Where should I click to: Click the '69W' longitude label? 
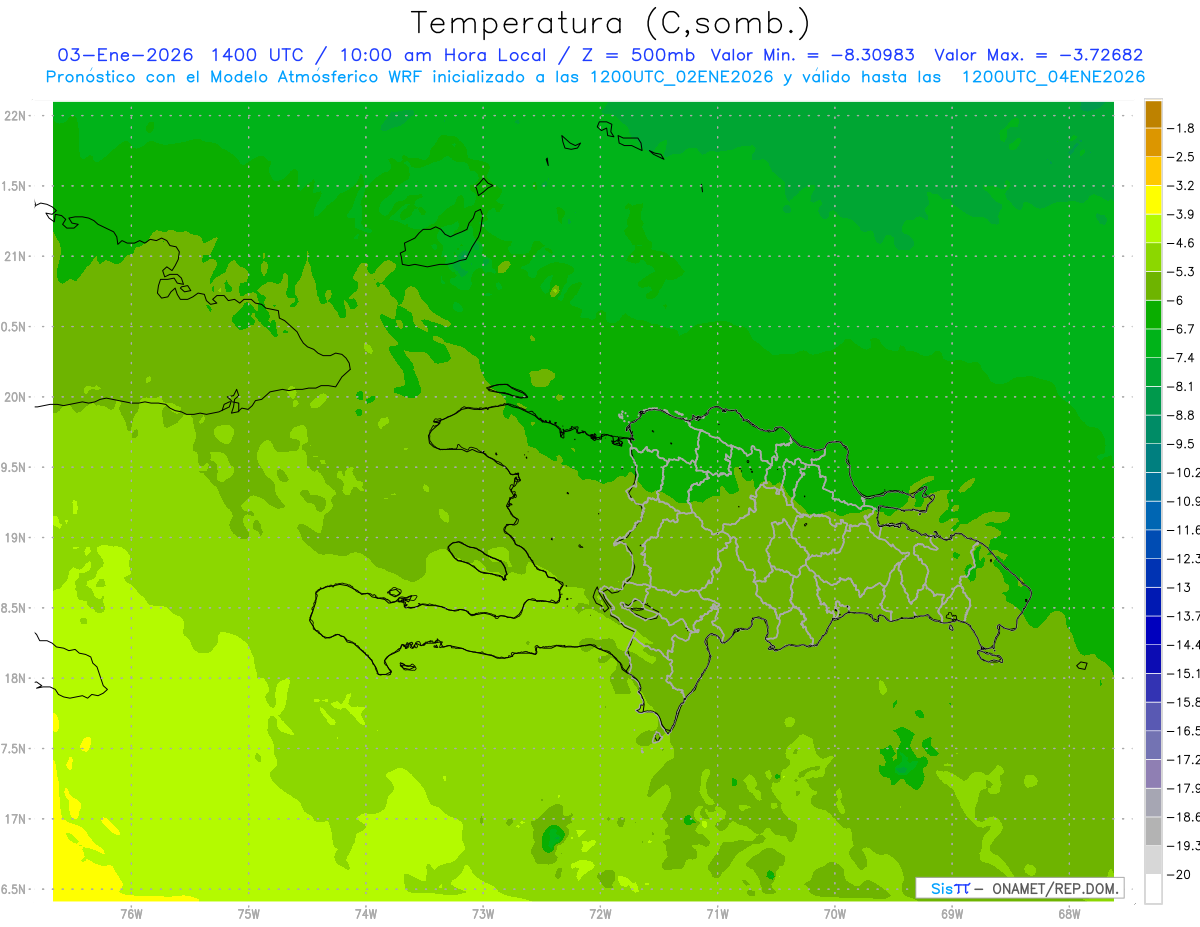coord(951,913)
